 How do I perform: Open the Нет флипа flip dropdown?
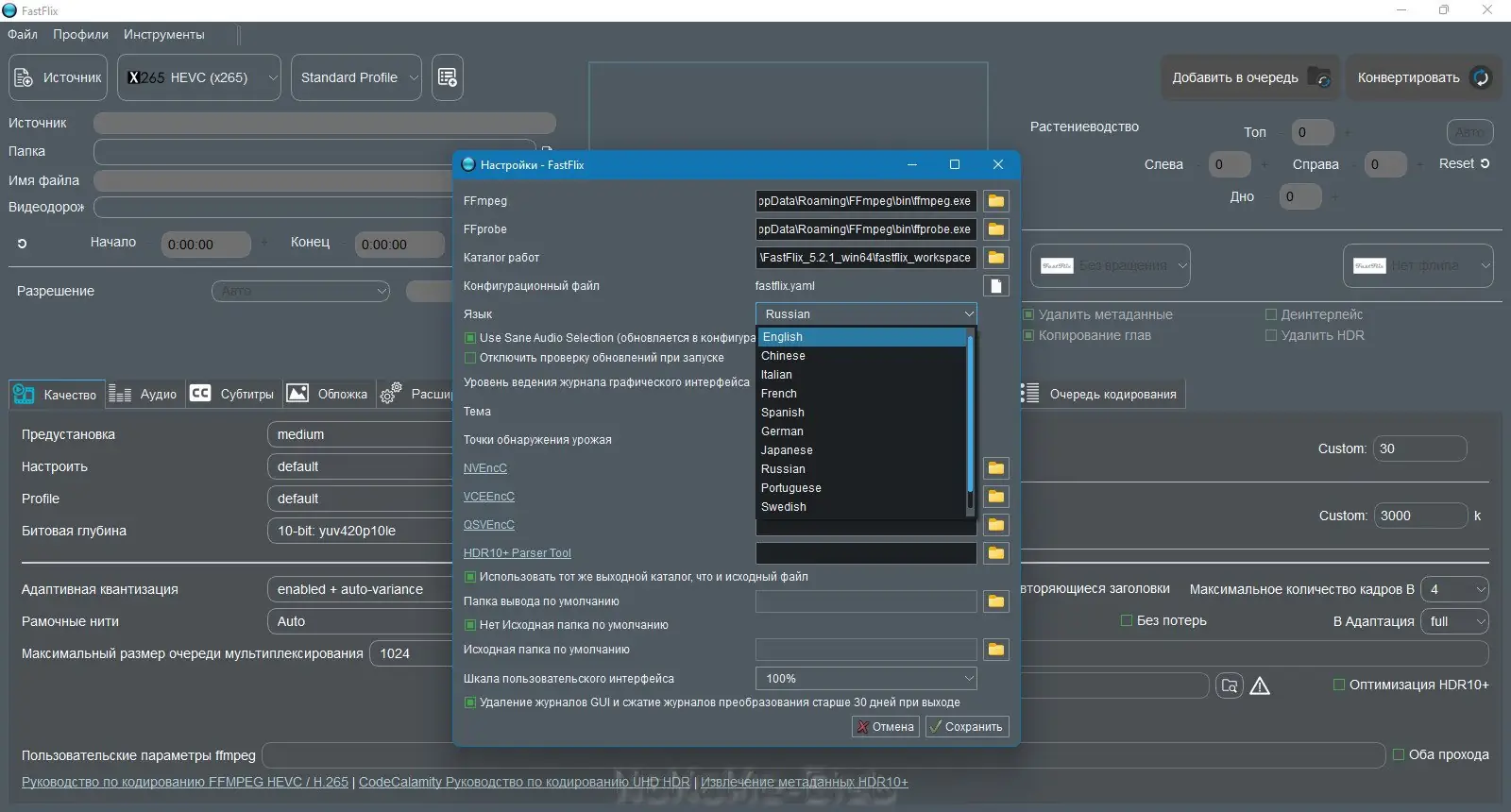(x=1418, y=266)
